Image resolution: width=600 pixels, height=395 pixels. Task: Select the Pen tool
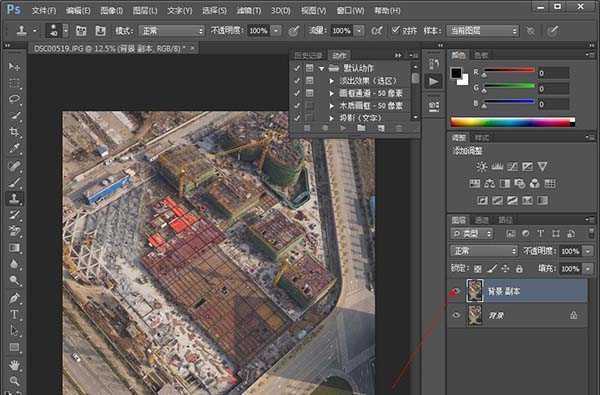click(x=15, y=298)
